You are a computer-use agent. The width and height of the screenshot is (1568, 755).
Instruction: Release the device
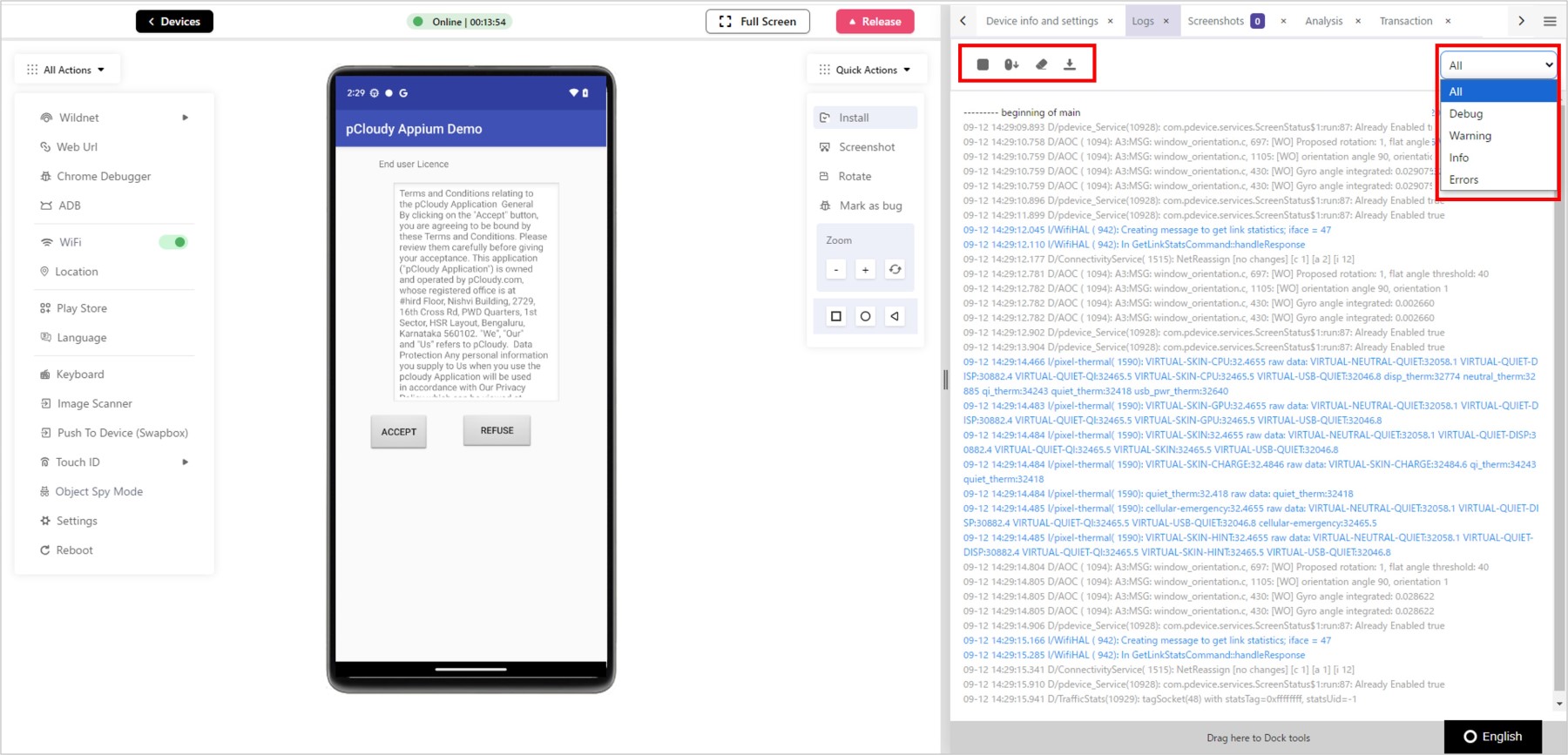875,22
